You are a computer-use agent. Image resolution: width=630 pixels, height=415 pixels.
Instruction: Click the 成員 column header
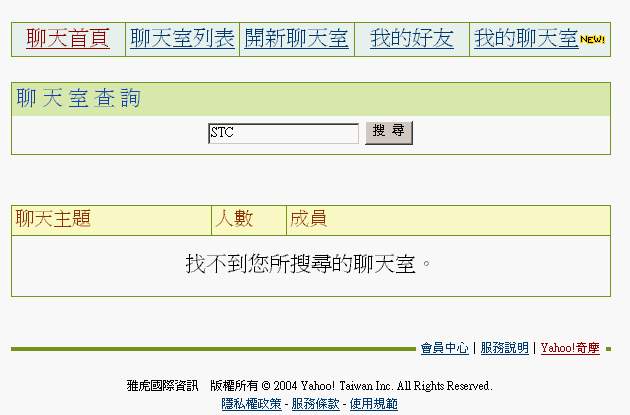308,219
